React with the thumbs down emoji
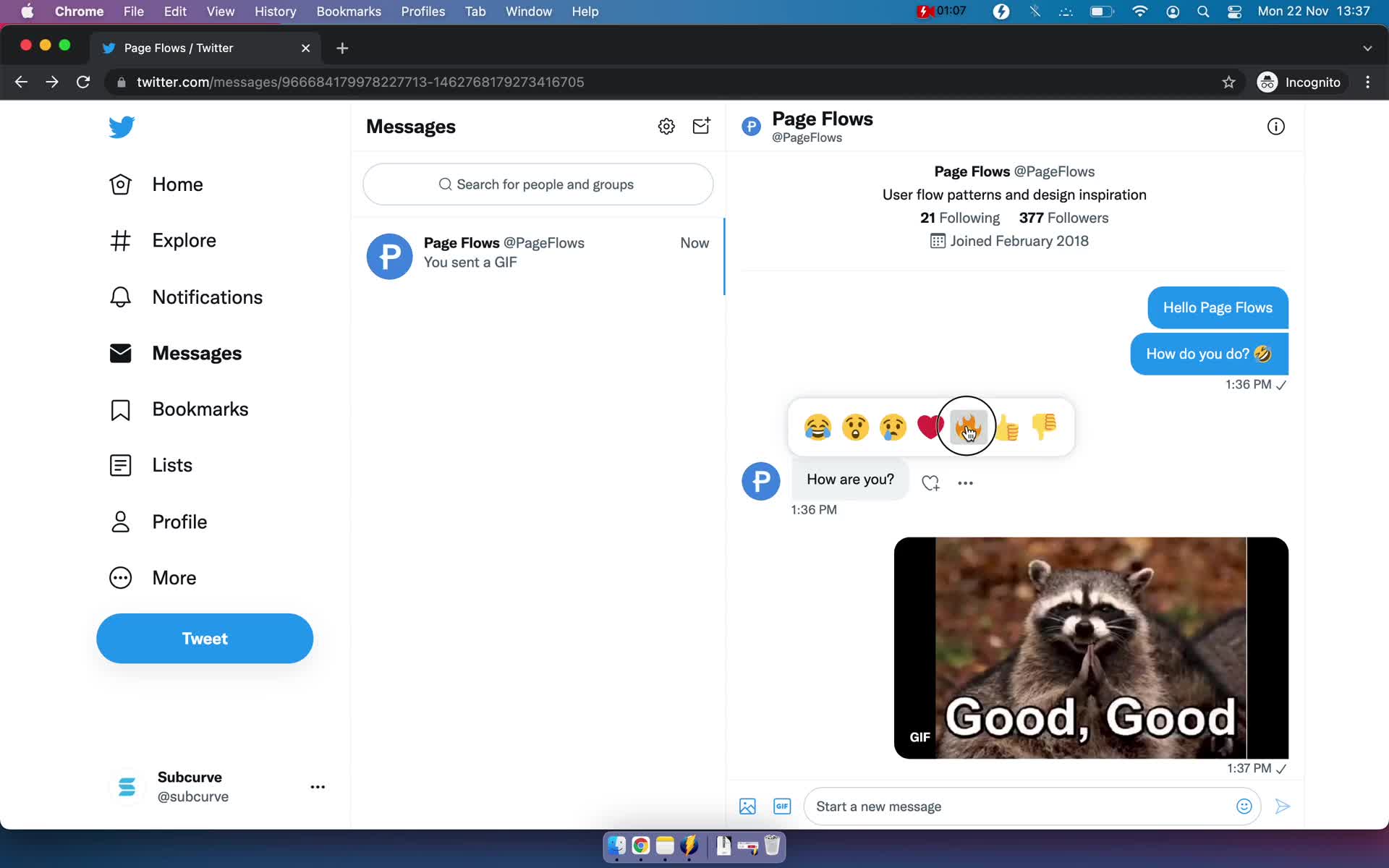Screen dimensions: 1389x868 (1044, 427)
